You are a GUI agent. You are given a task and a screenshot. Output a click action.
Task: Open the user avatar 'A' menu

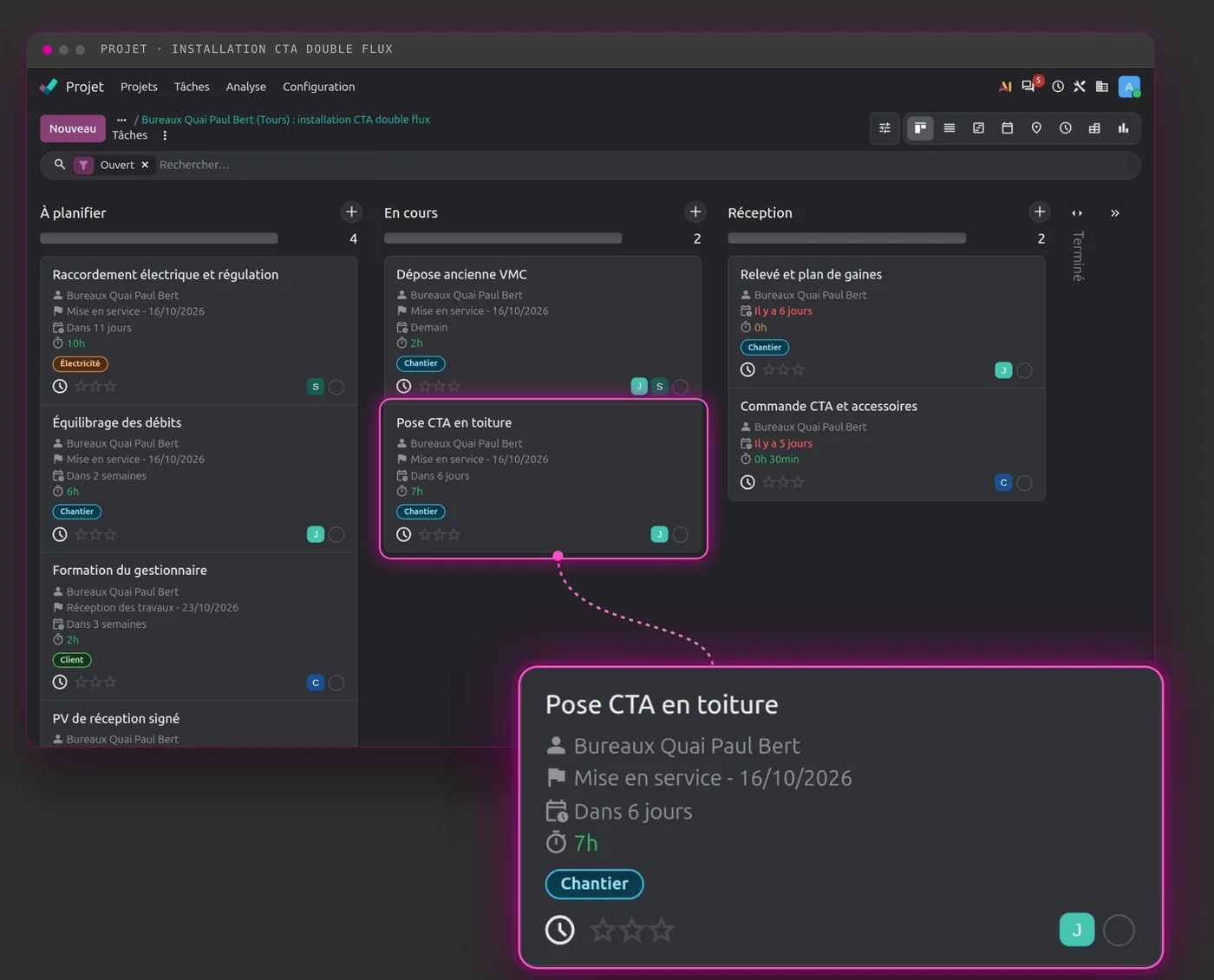click(1129, 87)
